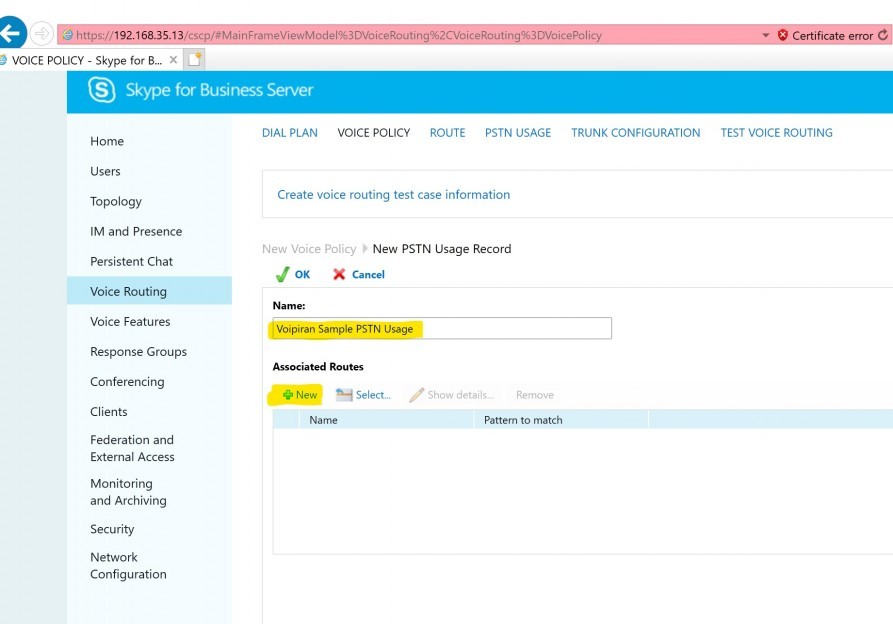Open Home in the left navigation
The image size is (893, 624).
coord(107,141)
